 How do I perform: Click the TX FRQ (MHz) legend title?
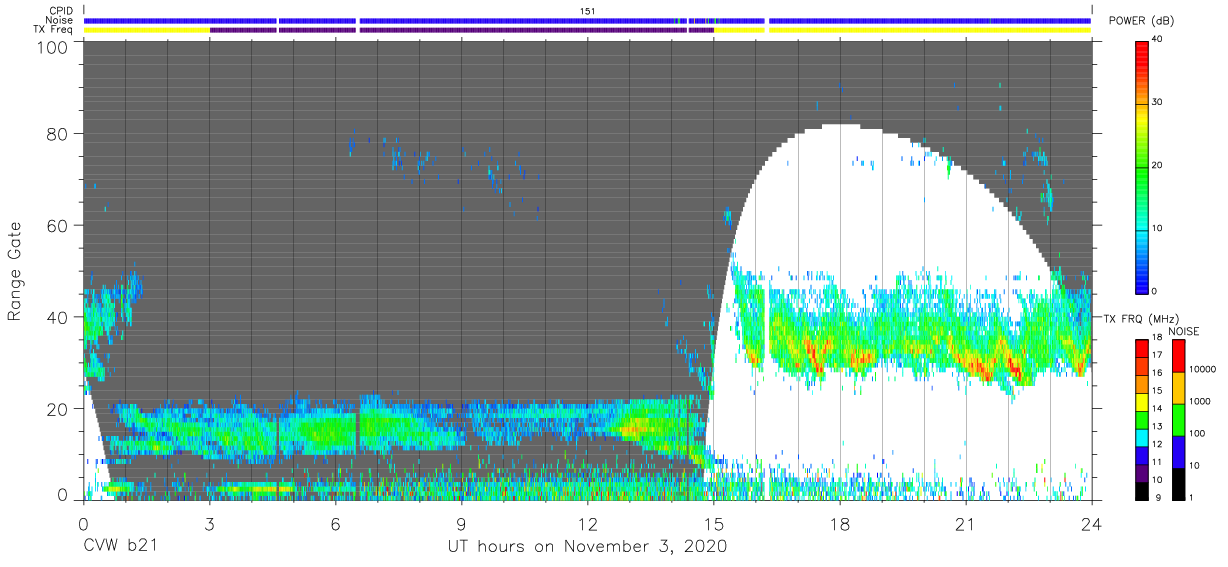1142,319
